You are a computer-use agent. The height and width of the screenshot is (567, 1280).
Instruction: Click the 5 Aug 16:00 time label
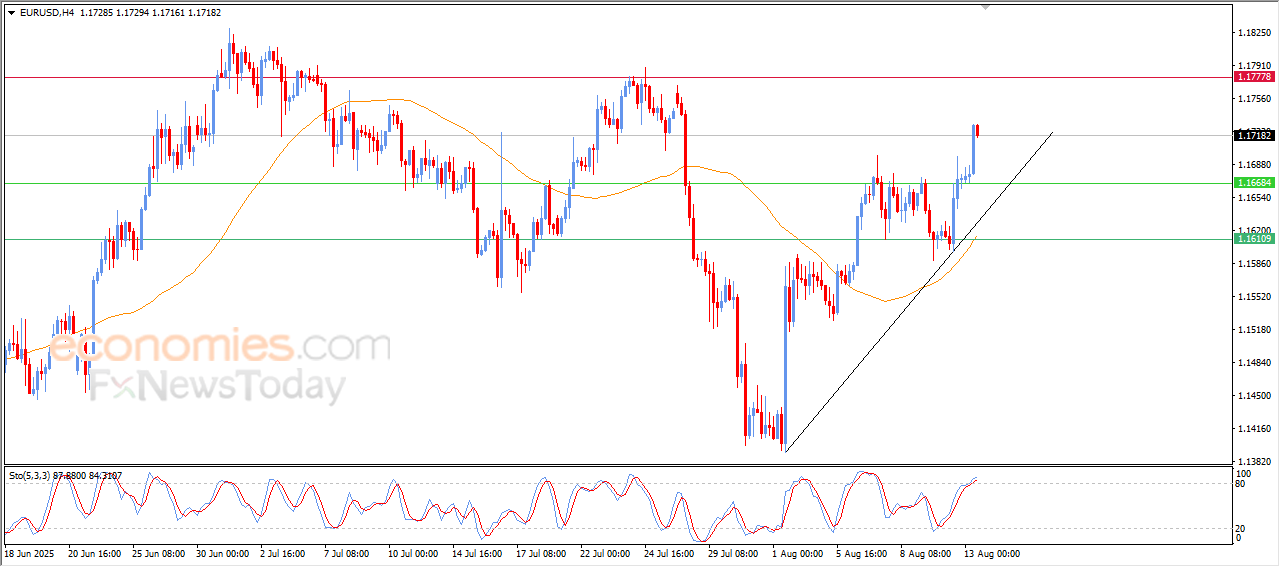point(863,553)
